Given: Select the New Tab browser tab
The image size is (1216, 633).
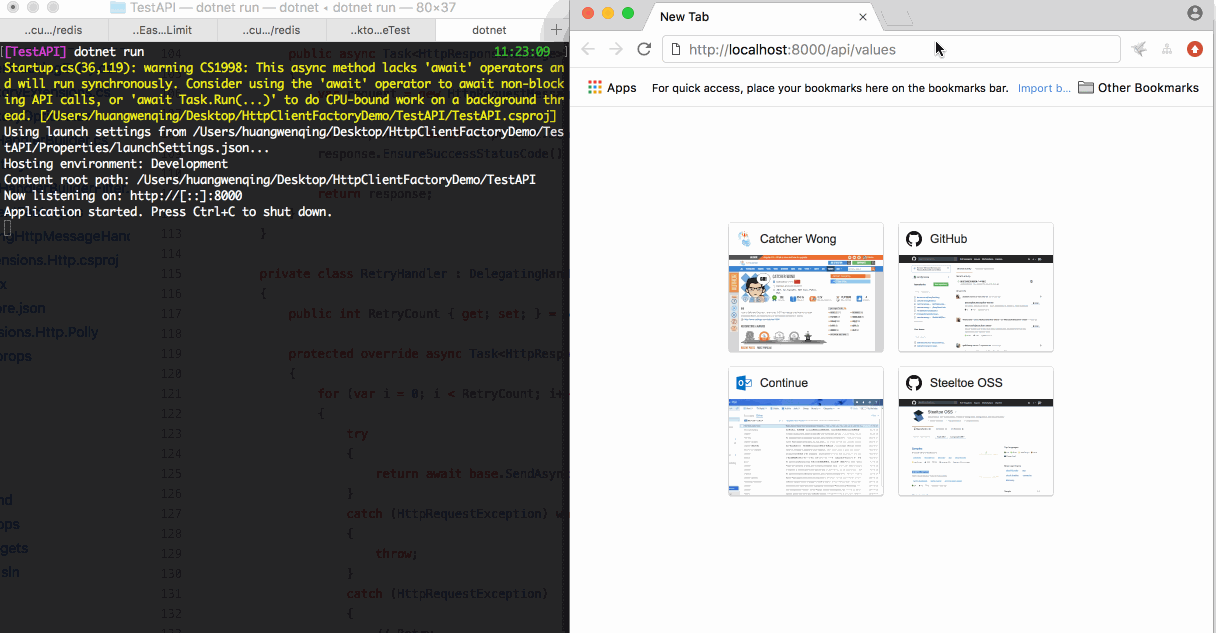Looking at the screenshot, I should point(760,17).
